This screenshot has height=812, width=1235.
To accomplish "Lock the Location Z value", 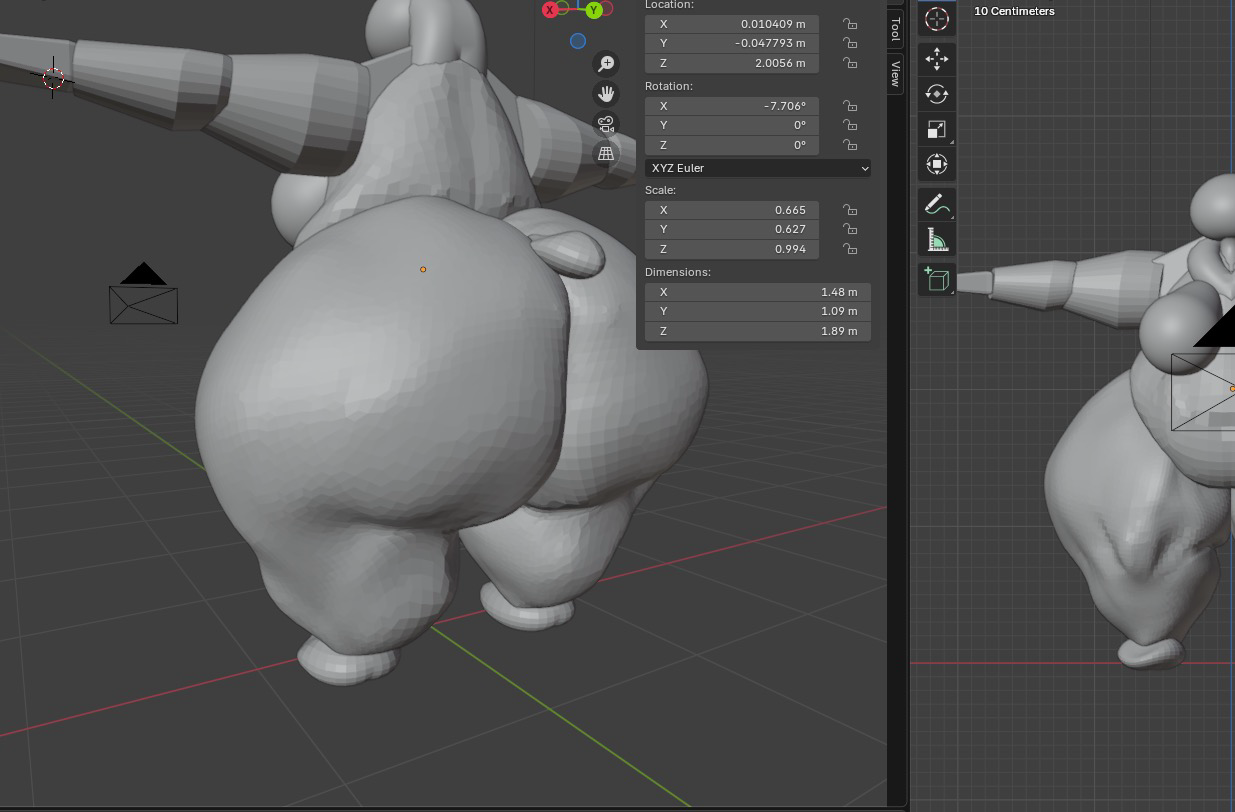I will click(849, 63).
